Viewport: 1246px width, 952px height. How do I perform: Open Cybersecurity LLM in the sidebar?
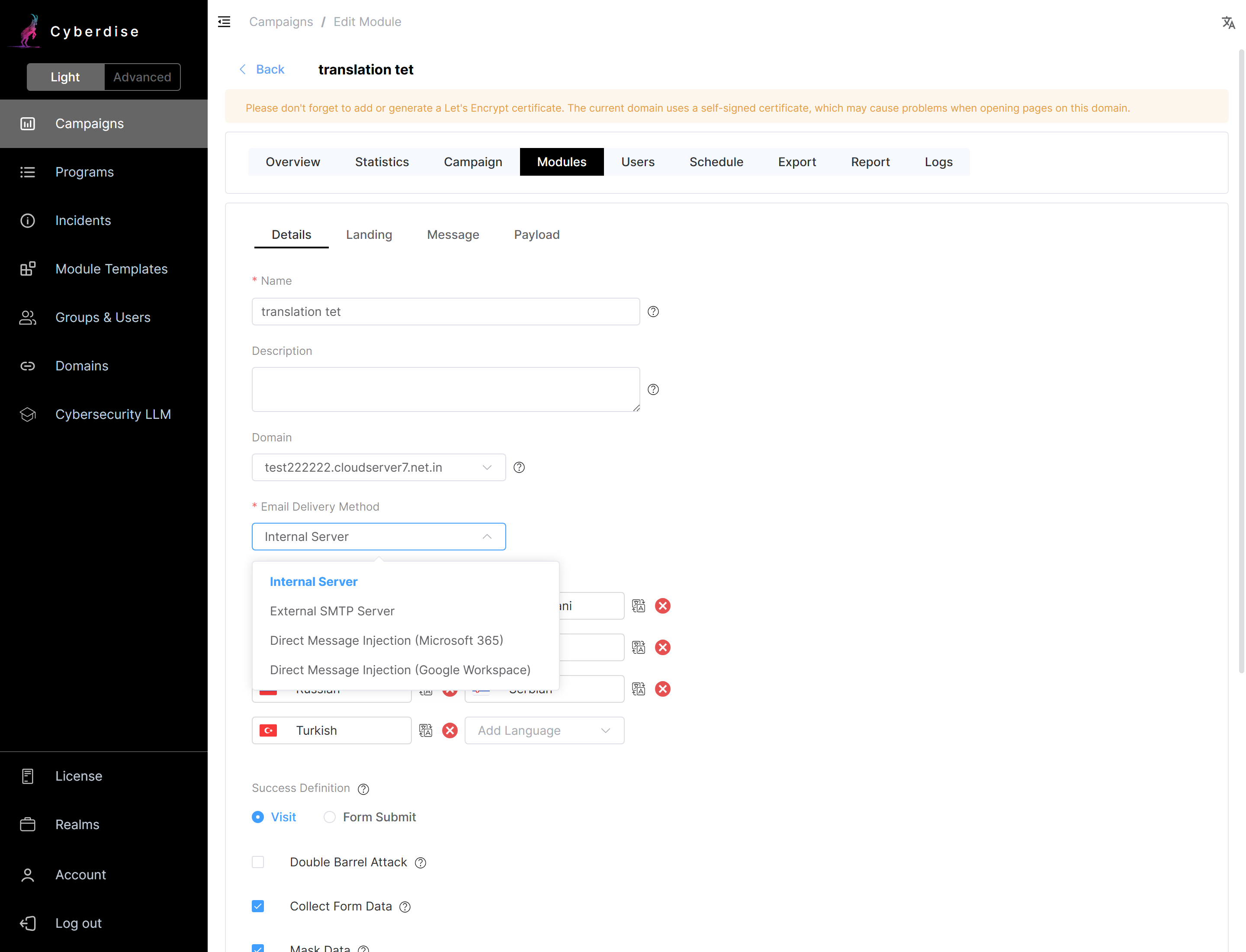[104, 414]
